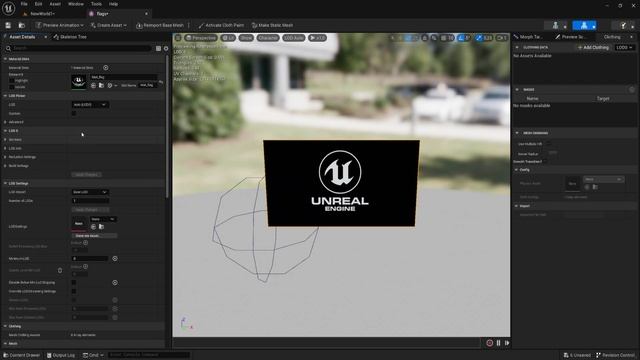
Task: Open the Tools menu
Action: (x=96, y=4)
